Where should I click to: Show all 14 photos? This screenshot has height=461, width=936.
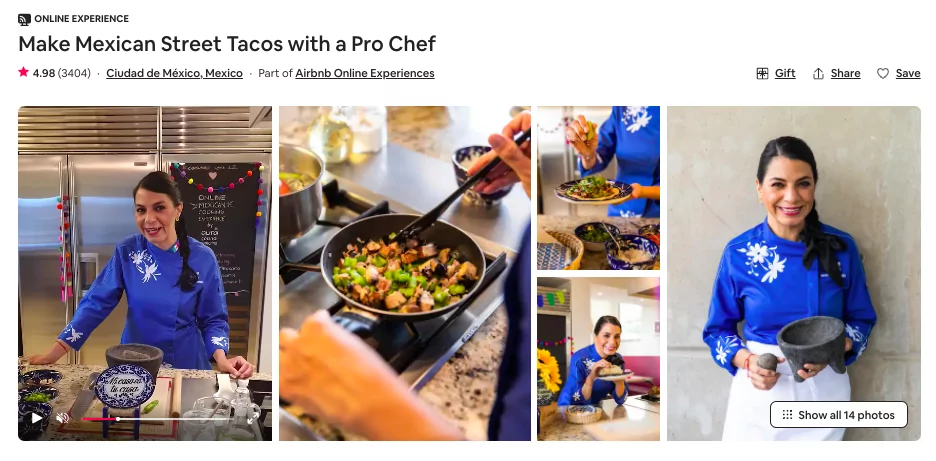(x=839, y=414)
